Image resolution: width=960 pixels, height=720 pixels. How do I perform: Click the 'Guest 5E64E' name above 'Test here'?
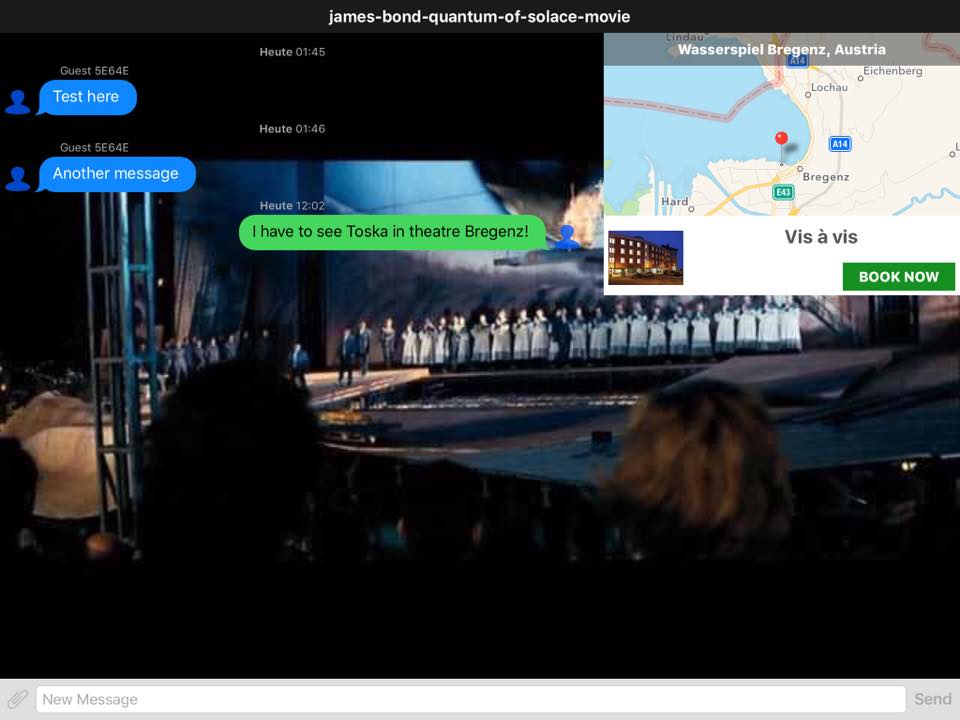click(94, 71)
